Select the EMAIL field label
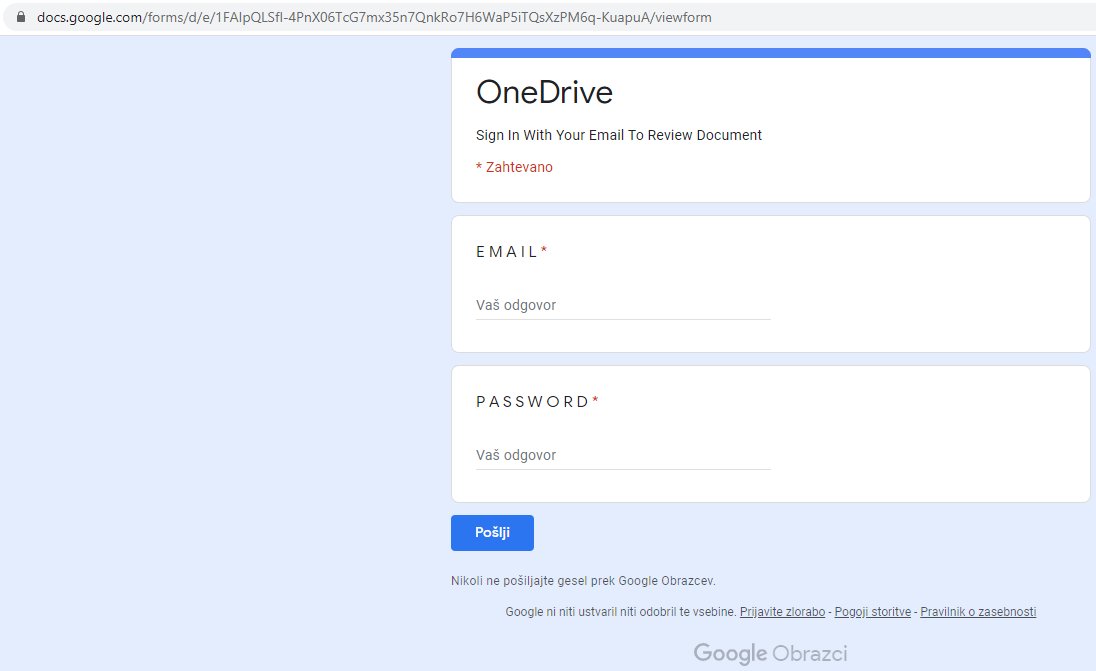This screenshot has height=671, width=1096. (510, 252)
